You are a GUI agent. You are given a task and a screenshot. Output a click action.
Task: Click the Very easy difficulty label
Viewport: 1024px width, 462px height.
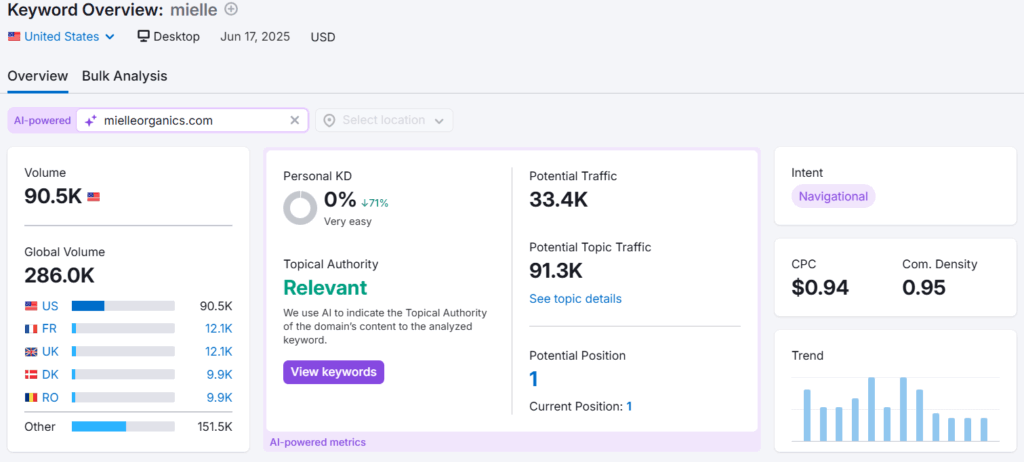point(347,222)
